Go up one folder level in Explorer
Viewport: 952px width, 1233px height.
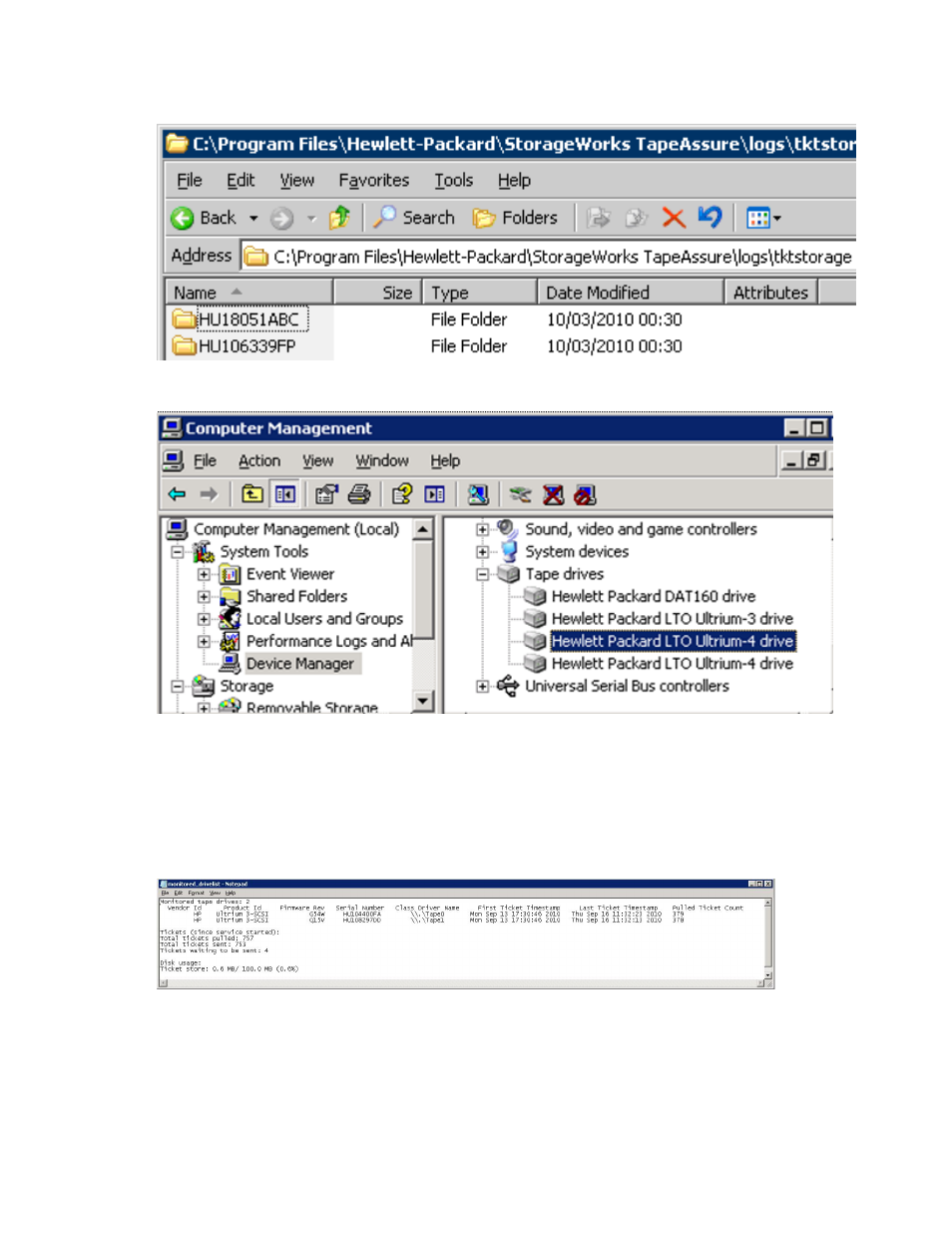[x=340, y=218]
